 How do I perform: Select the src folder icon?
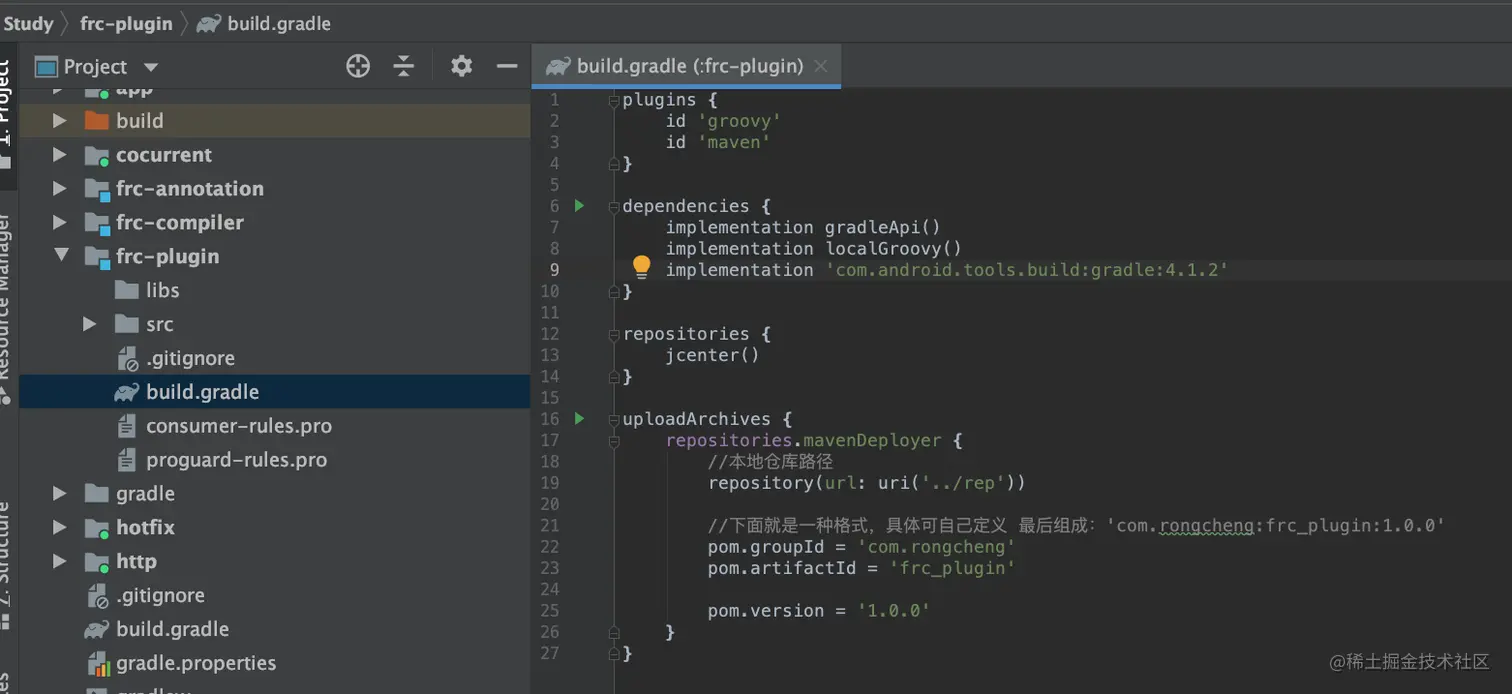pyautogui.click(x=126, y=324)
